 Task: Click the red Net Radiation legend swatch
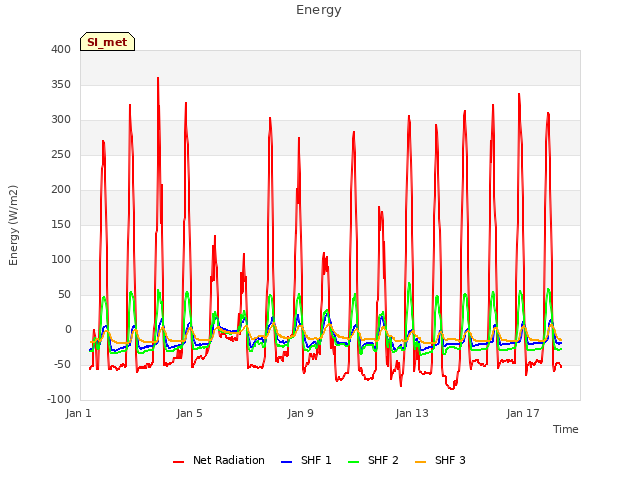(x=178, y=462)
